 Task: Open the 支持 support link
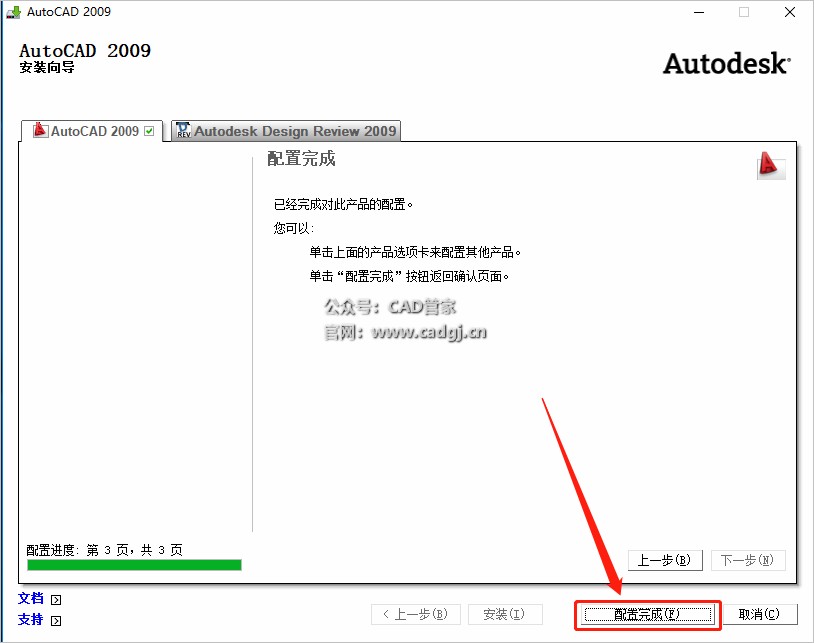[x=31, y=619]
